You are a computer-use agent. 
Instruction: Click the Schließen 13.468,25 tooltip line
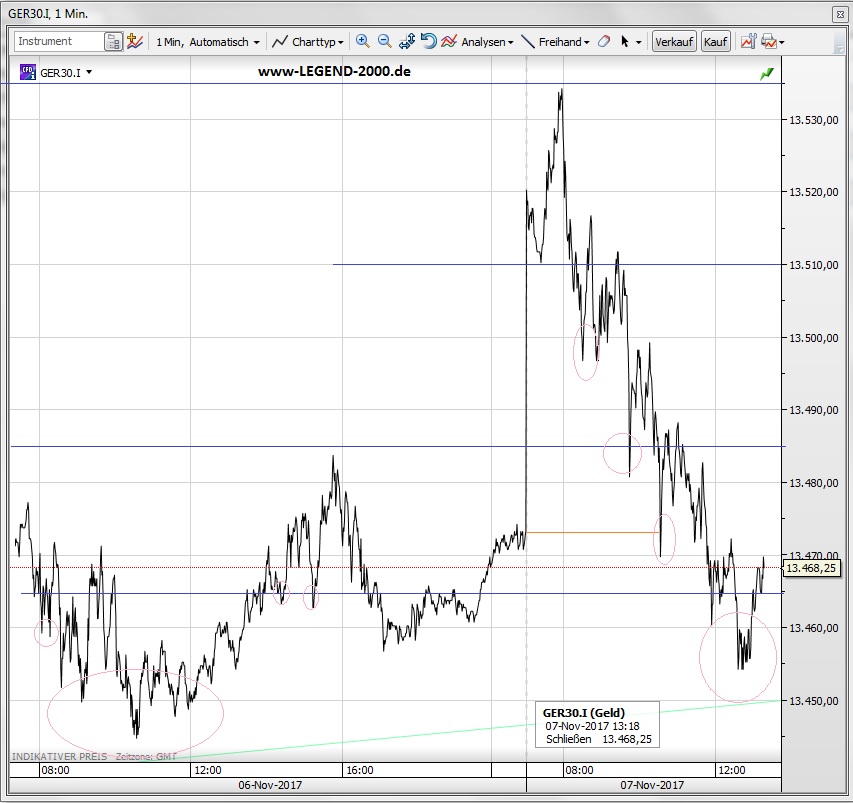click(x=598, y=739)
